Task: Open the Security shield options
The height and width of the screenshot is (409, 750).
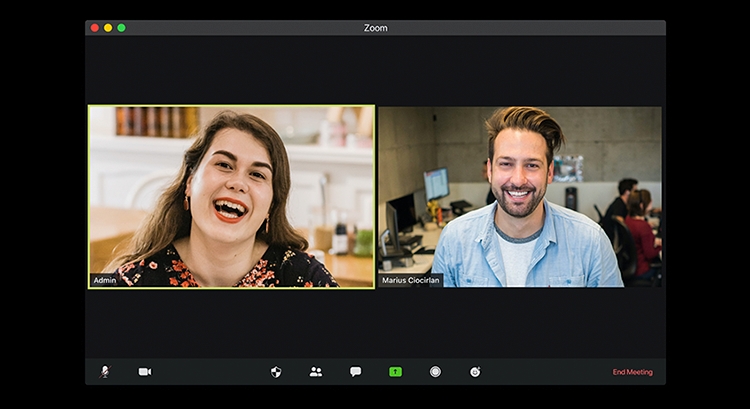Action: tap(276, 372)
